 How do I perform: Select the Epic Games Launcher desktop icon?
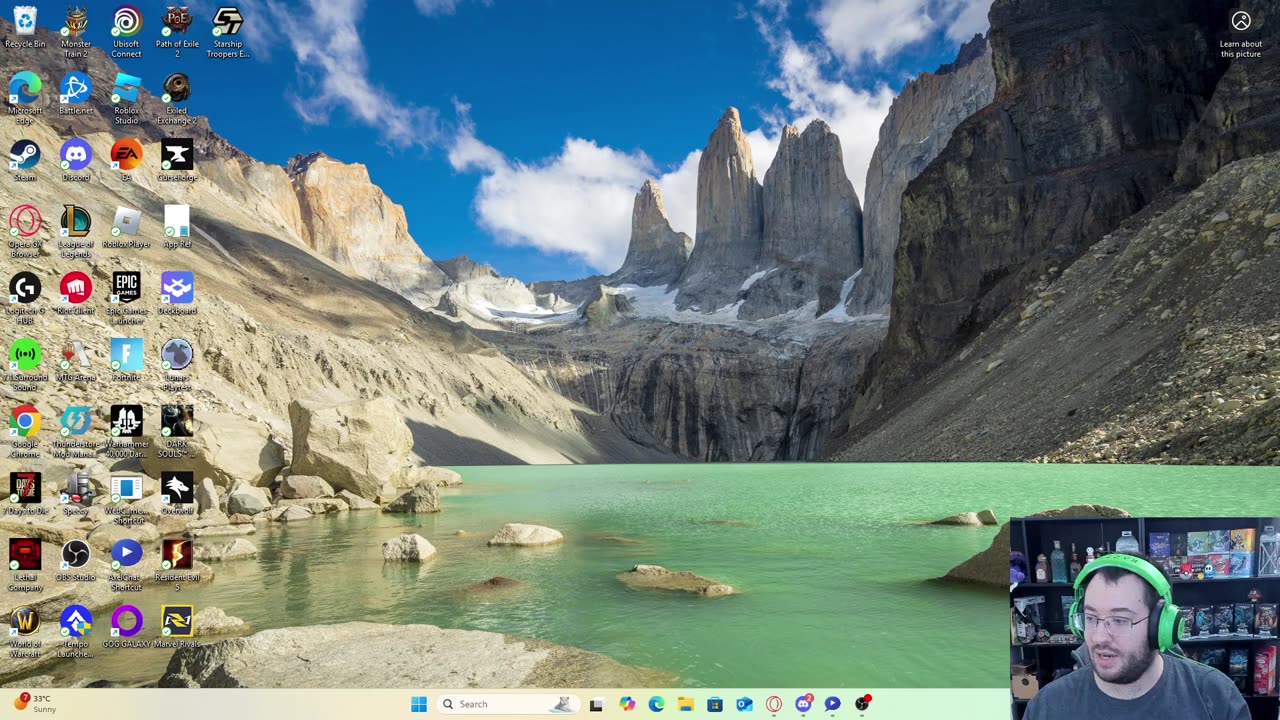[126, 298]
